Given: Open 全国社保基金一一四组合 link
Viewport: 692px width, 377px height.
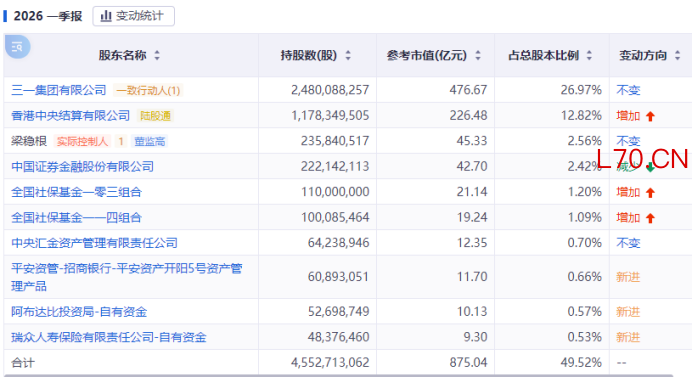Looking at the screenshot, I should coord(76,218).
